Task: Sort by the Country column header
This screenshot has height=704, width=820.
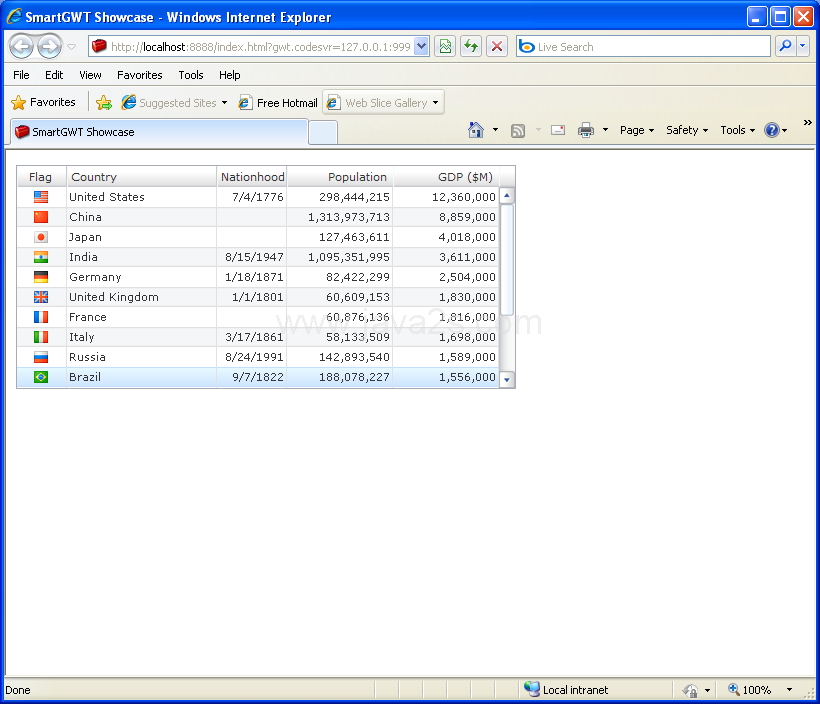Action: point(141,177)
